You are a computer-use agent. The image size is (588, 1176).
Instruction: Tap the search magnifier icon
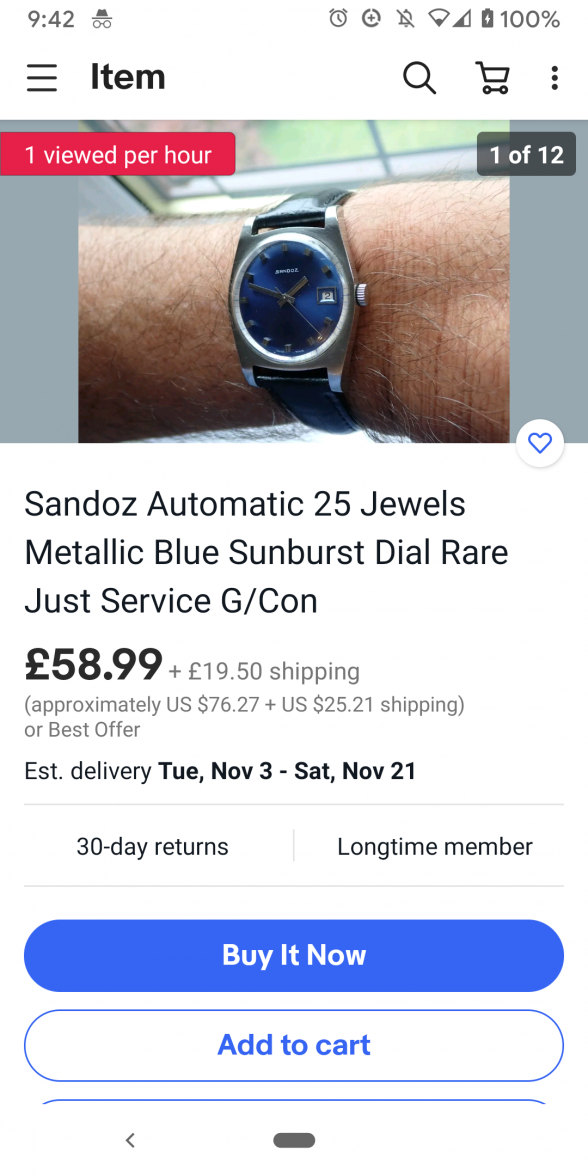(x=419, y=77)
